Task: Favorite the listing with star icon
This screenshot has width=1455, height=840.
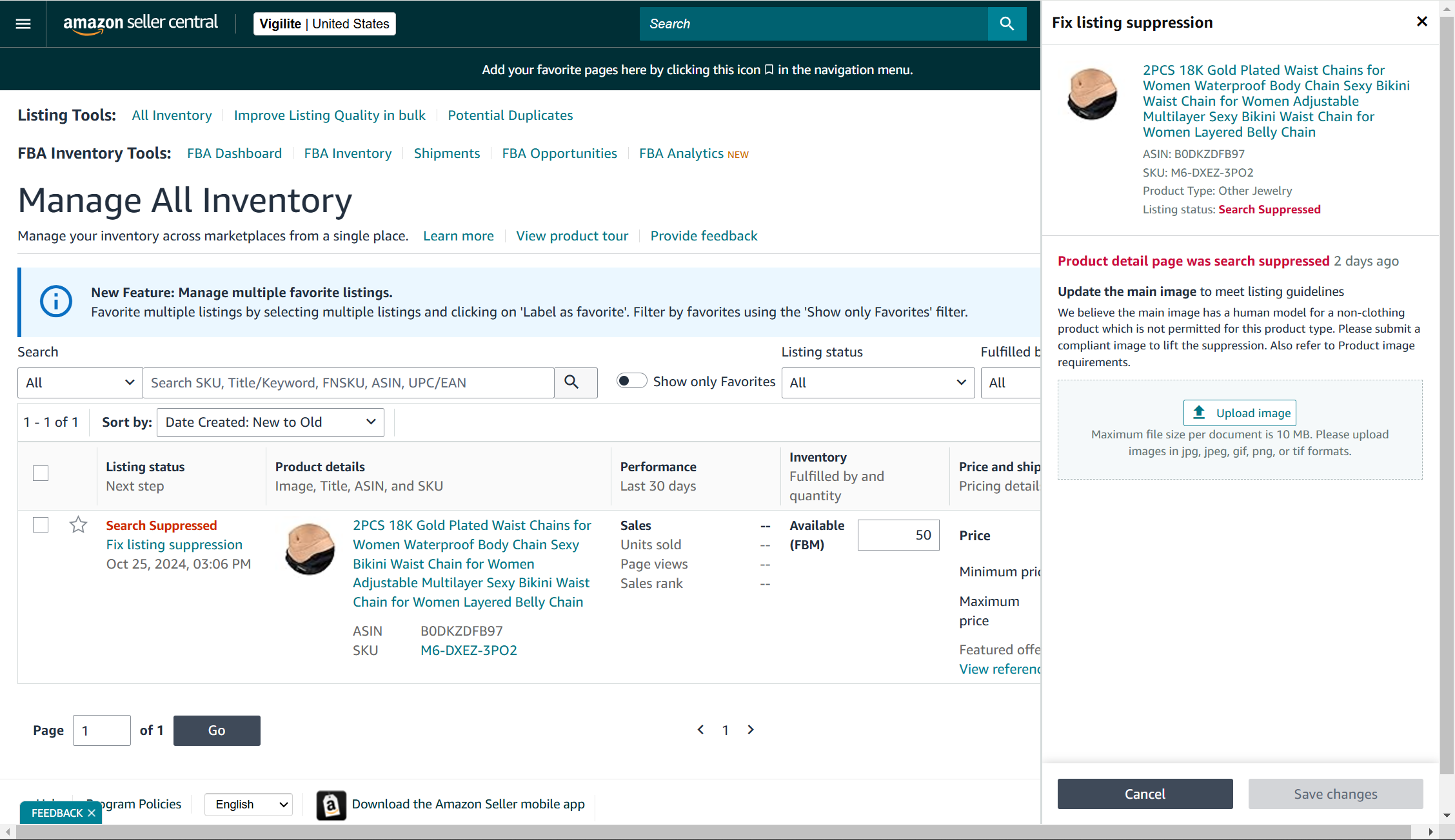Action: tap(78, 525)
